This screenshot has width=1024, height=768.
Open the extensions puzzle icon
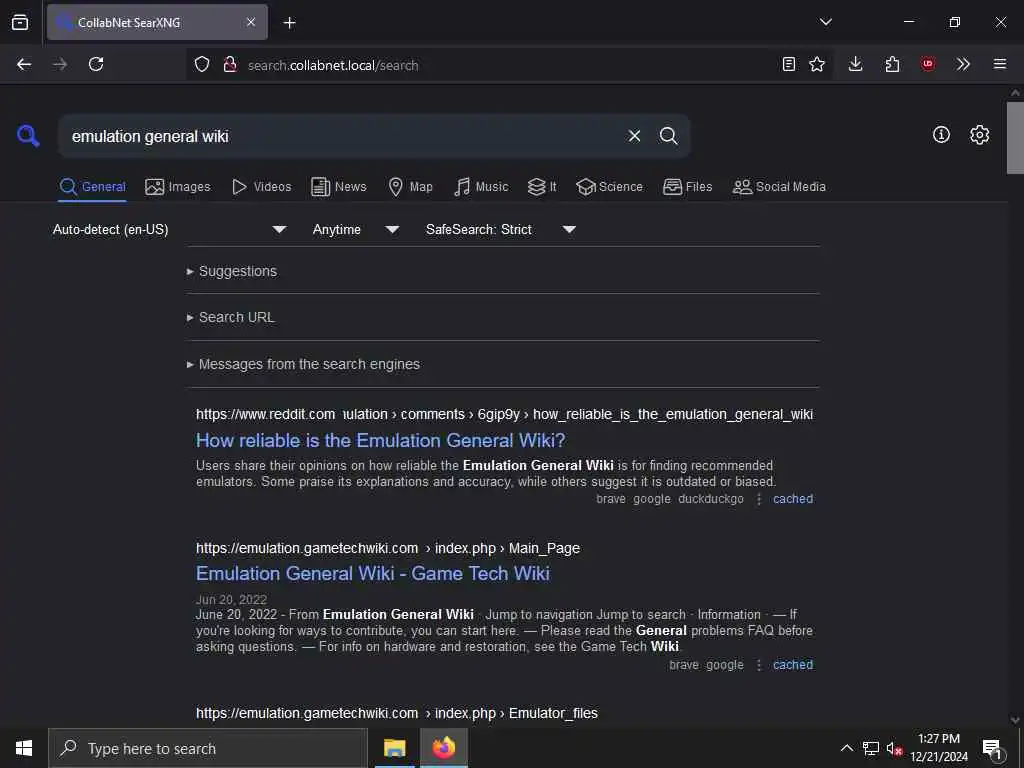(892, 64)
